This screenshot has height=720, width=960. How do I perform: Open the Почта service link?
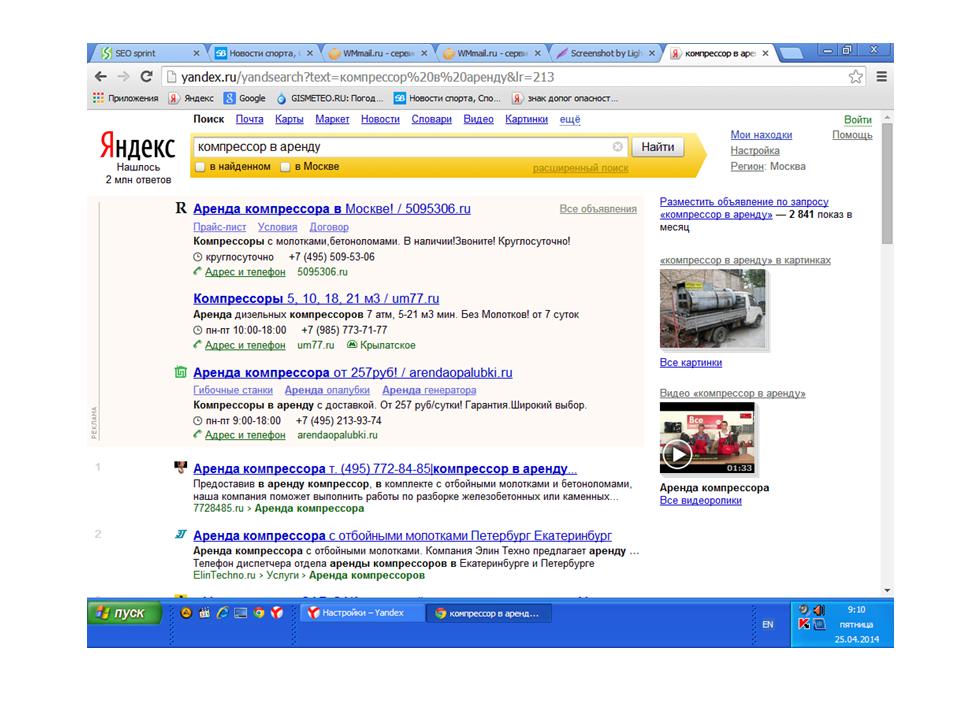click(x=250, y=119)
